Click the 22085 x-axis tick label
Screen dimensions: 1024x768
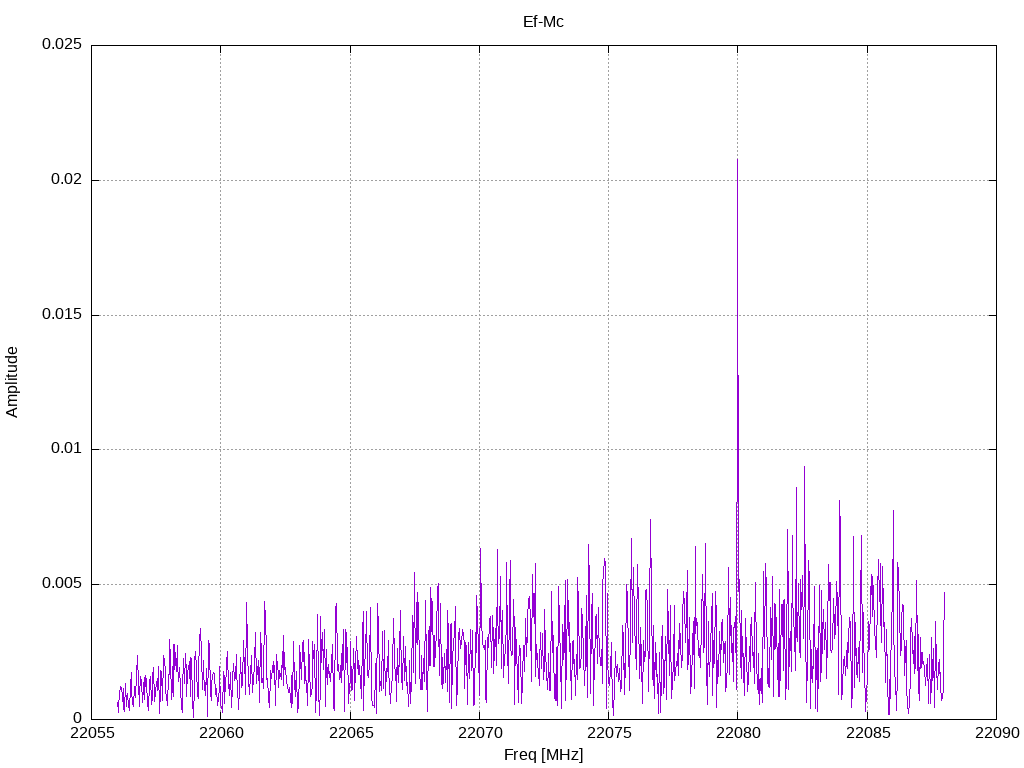[x=866, y=735]
